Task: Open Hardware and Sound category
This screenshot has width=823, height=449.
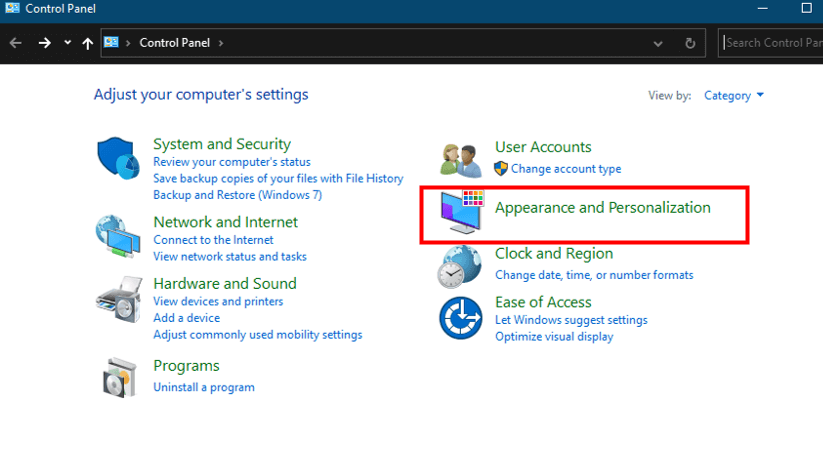Action: click(x=225, y=284)
